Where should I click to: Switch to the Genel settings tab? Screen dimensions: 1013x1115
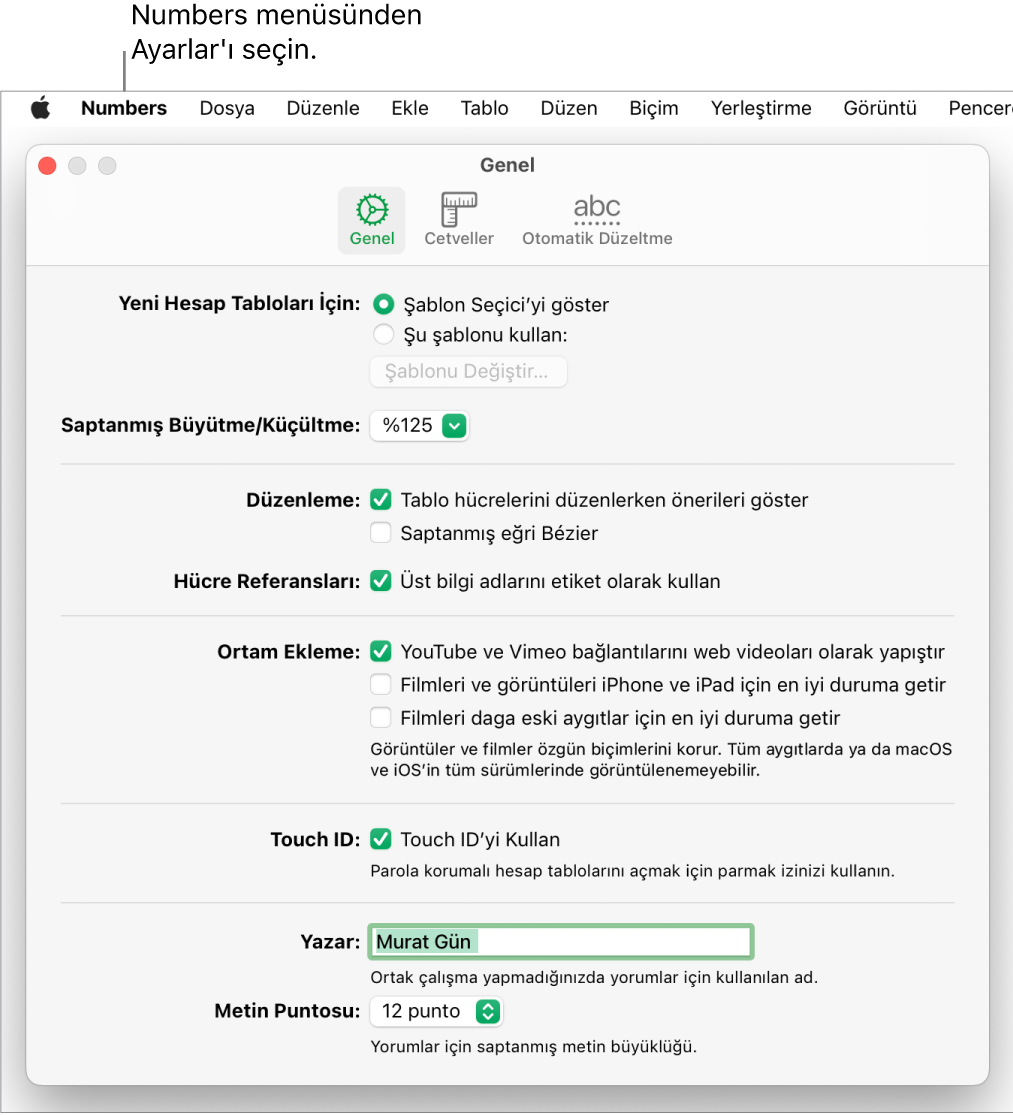[372, 220]
